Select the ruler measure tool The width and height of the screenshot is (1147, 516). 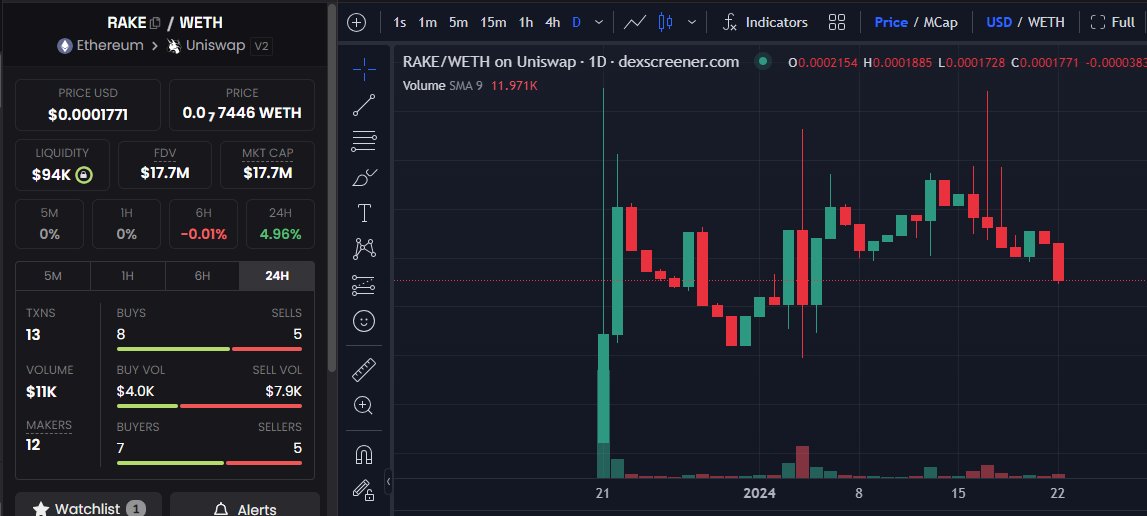point(364,370)
